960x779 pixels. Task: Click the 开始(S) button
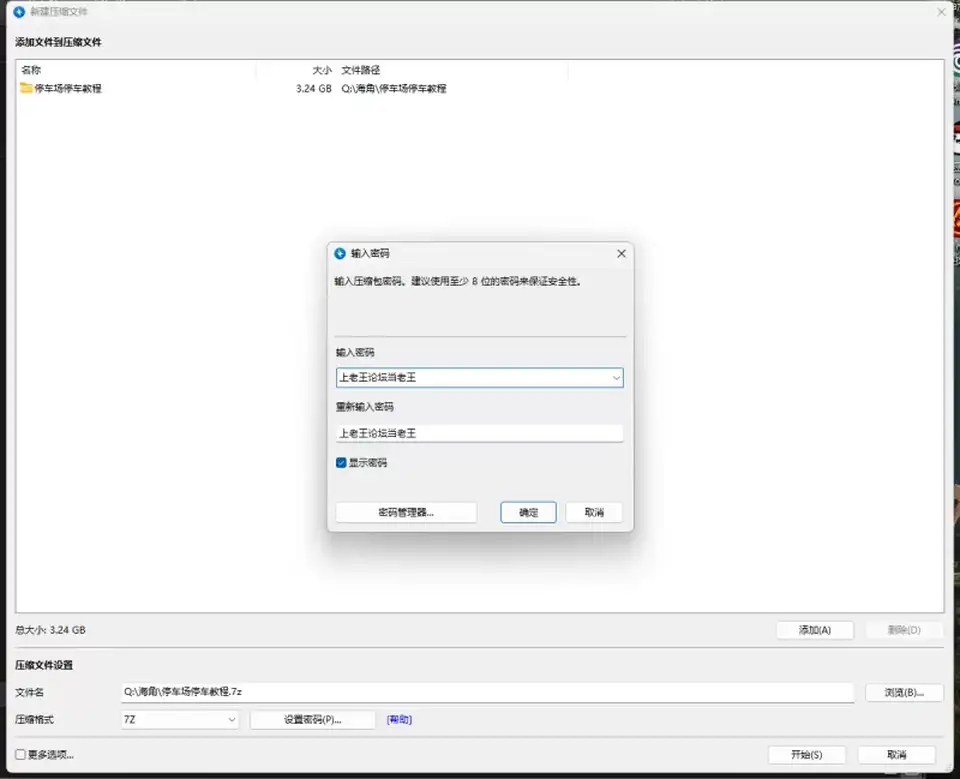[807, 755]
